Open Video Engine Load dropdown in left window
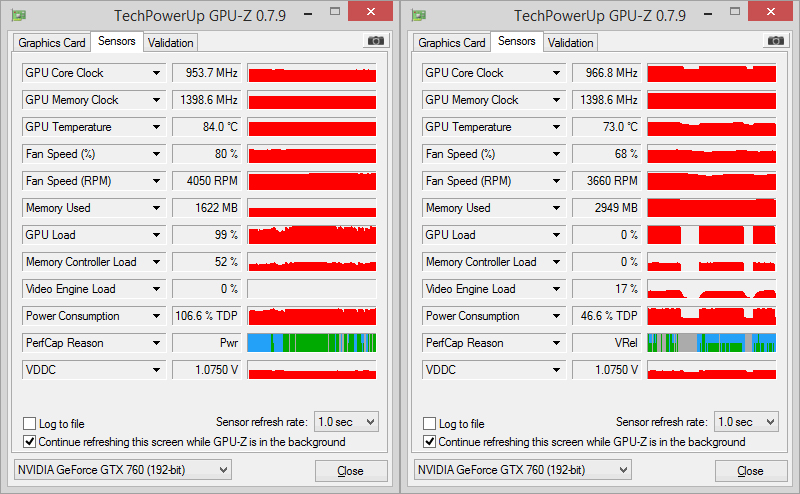 tap(156, 289)
